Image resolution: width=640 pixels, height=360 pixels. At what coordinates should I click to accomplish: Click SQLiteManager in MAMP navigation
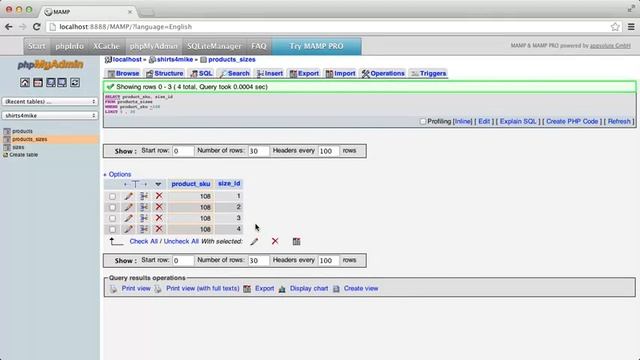click(214, 46)
